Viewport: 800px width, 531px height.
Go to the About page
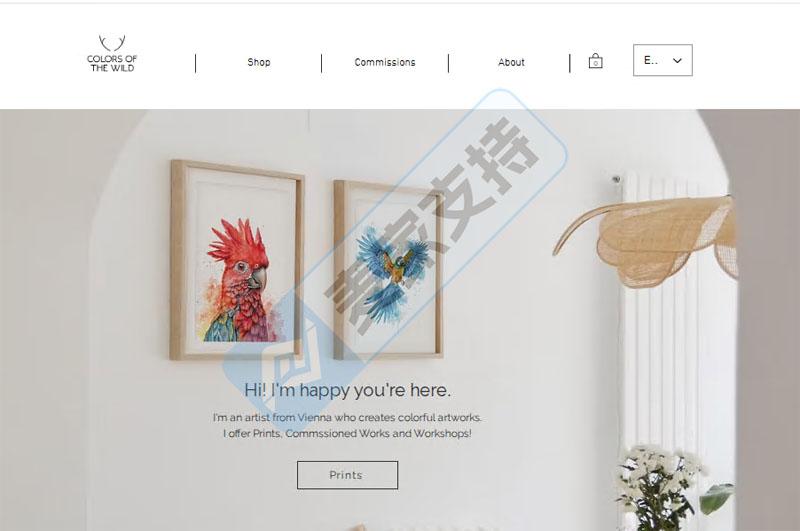coord(511,62)
